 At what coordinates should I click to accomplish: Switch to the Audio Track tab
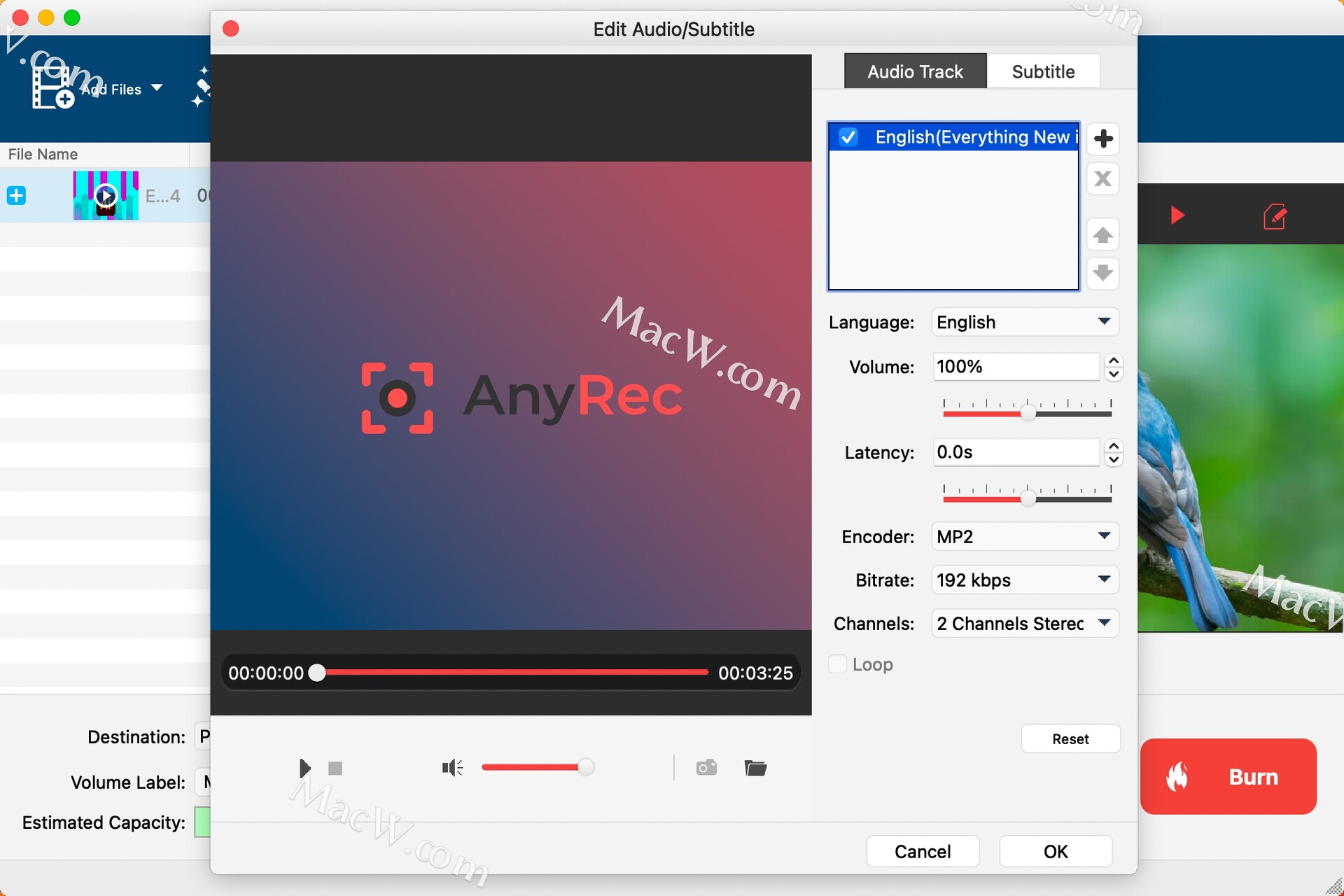coord(915,71)
